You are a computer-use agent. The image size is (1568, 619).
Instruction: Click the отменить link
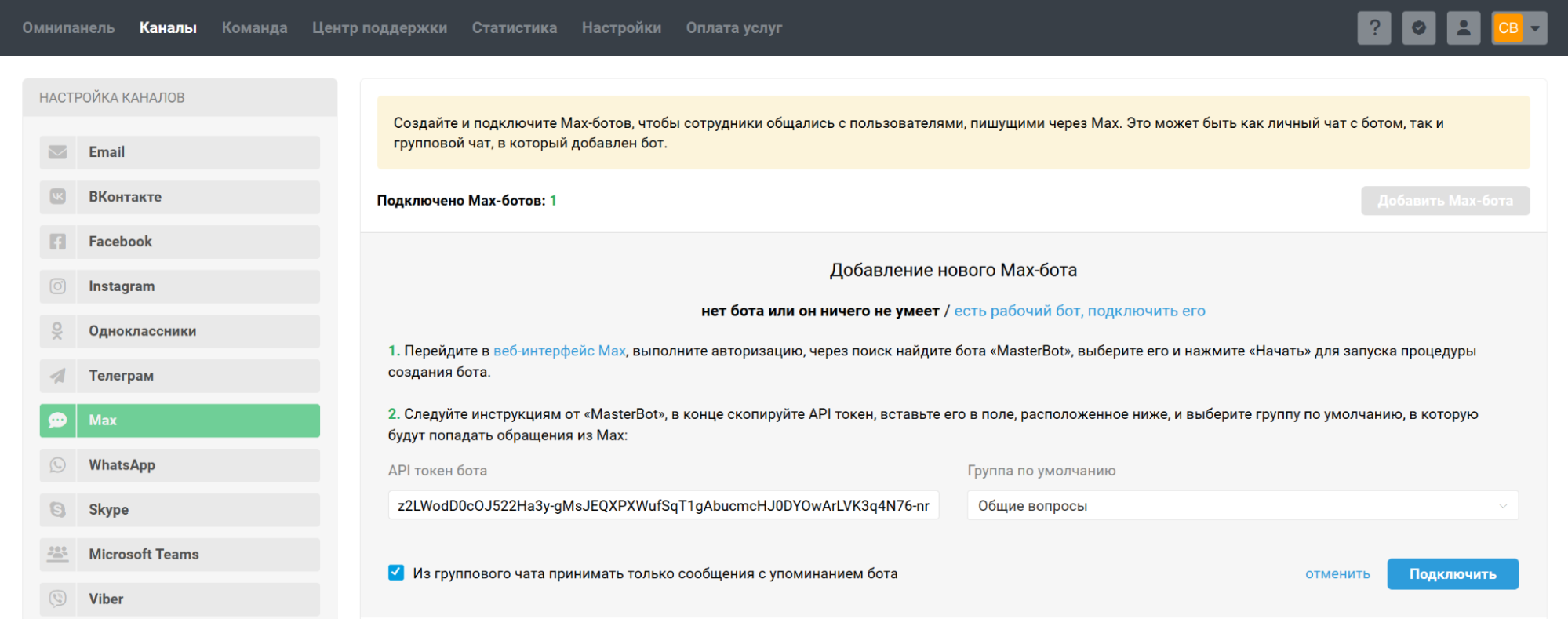(x=1337, y=574)
